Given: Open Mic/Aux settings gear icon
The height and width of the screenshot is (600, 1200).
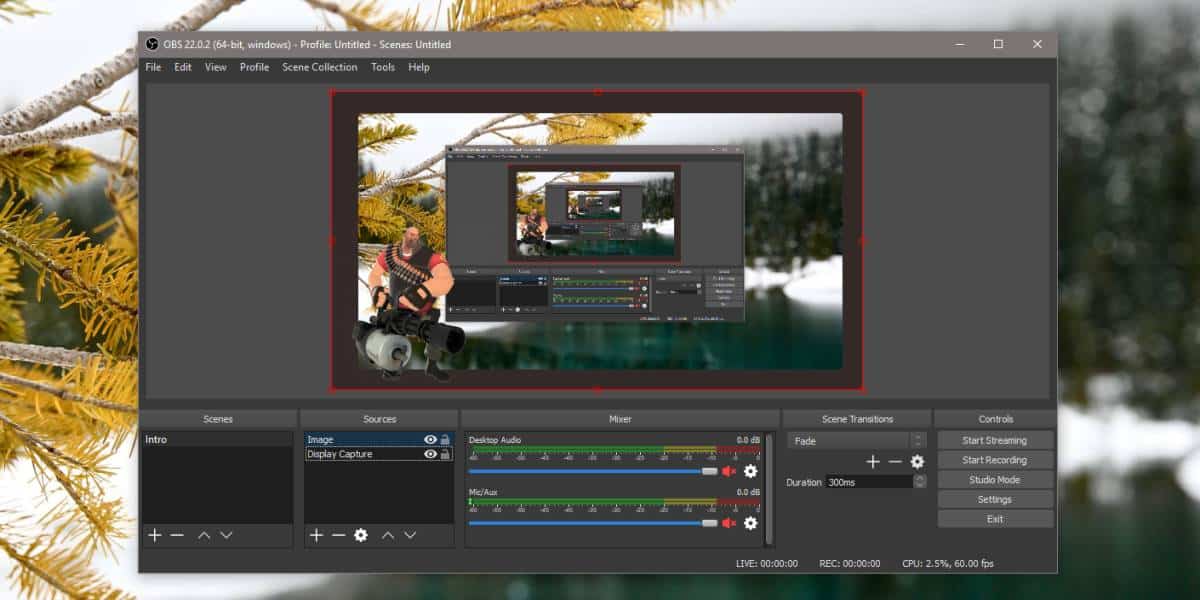Looking at the screenshot, I should tap(750, 523).
